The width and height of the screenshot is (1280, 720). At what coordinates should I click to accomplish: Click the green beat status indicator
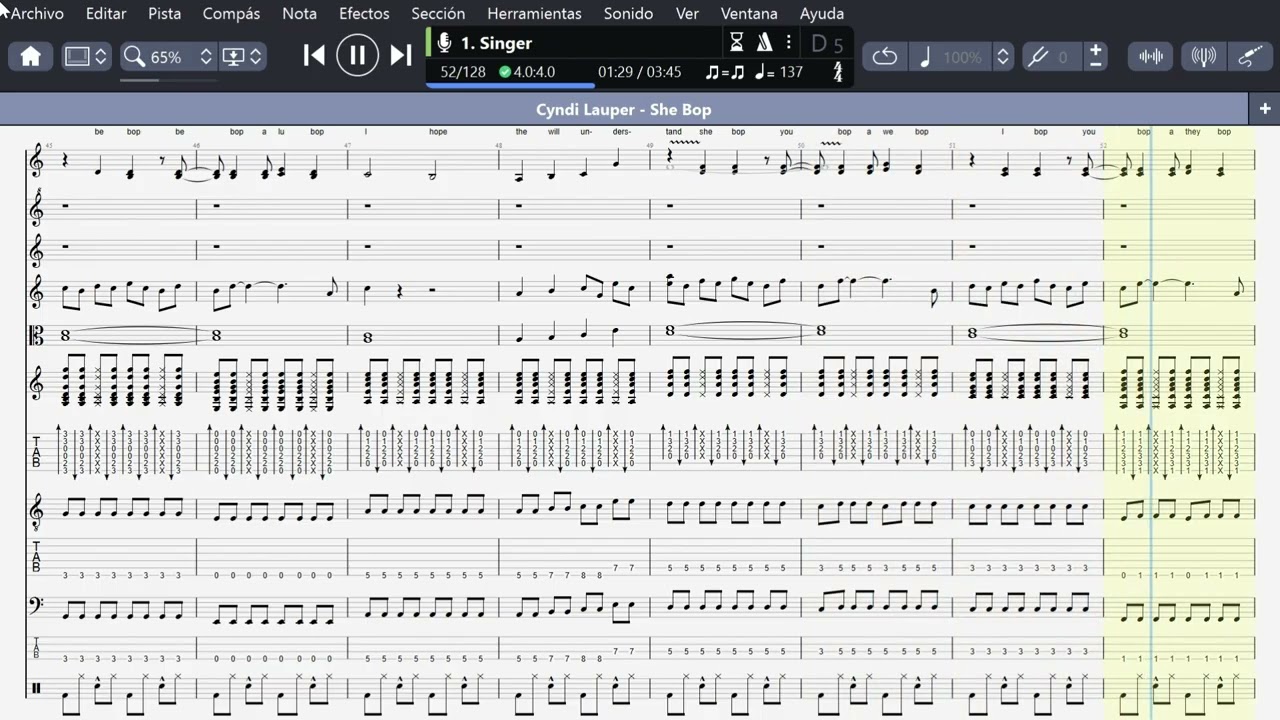[x=505, y=72]
